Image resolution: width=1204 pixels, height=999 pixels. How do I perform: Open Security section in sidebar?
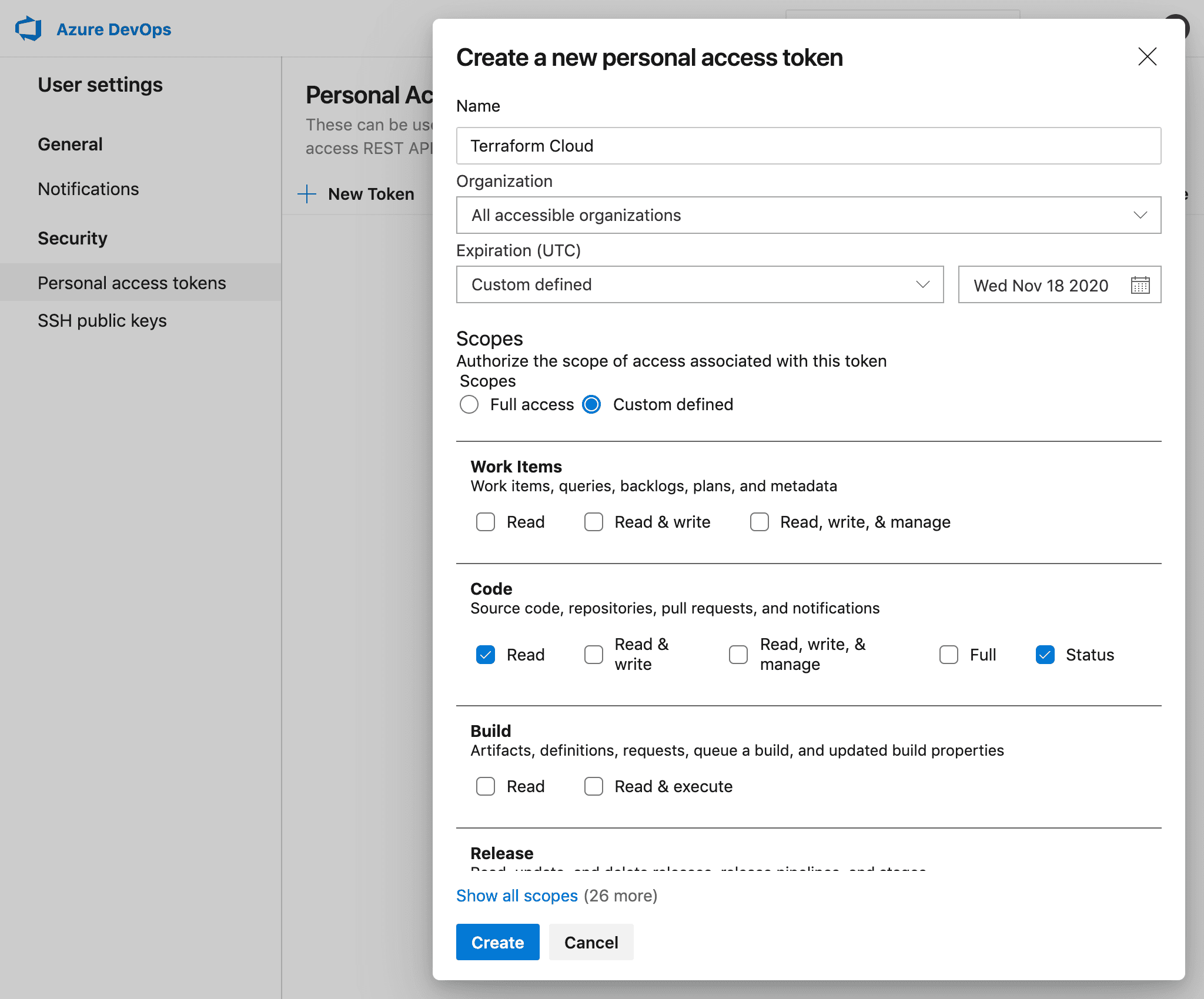tap(72, 238)
